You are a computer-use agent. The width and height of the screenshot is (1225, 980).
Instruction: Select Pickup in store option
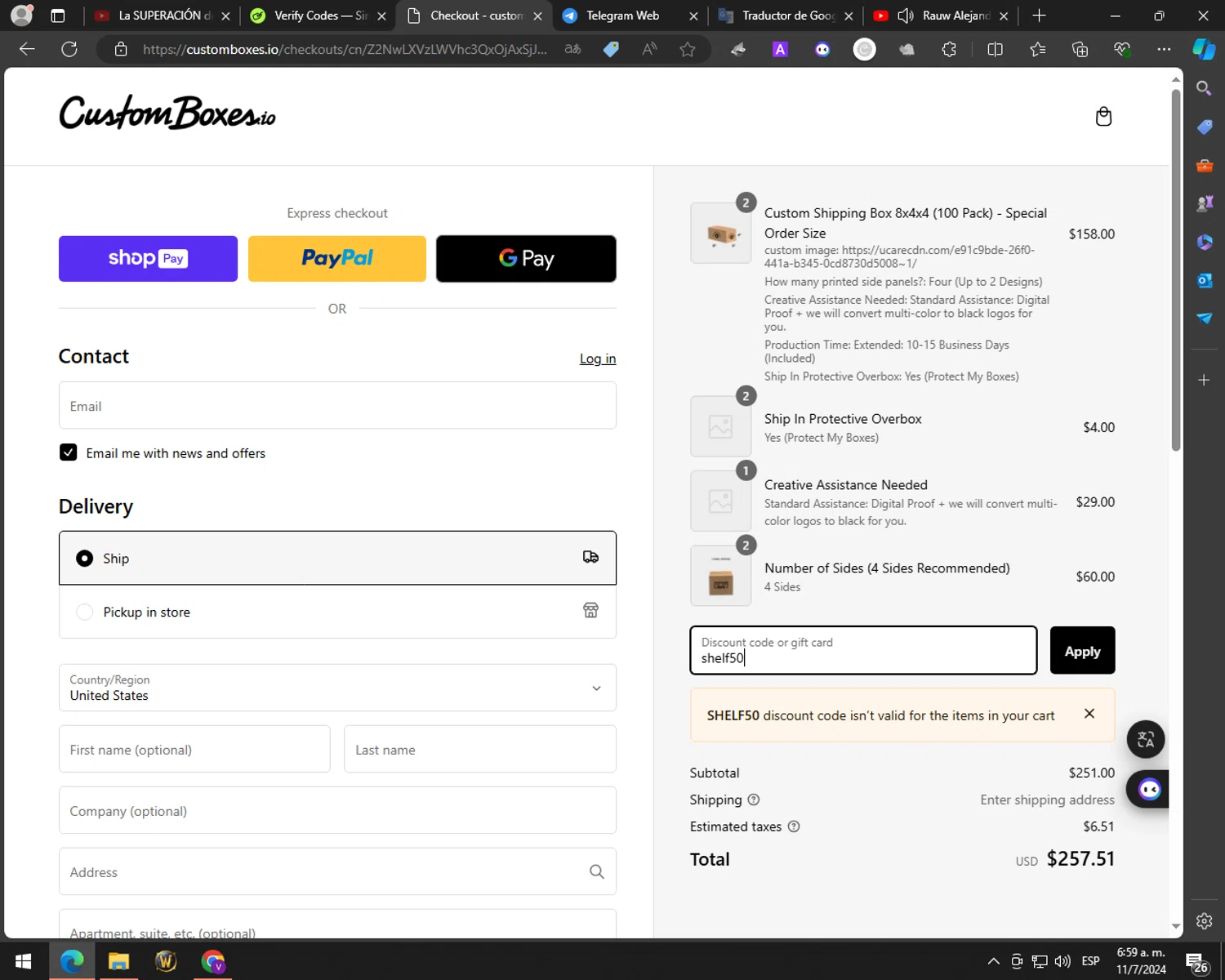[x=337, y=612]
